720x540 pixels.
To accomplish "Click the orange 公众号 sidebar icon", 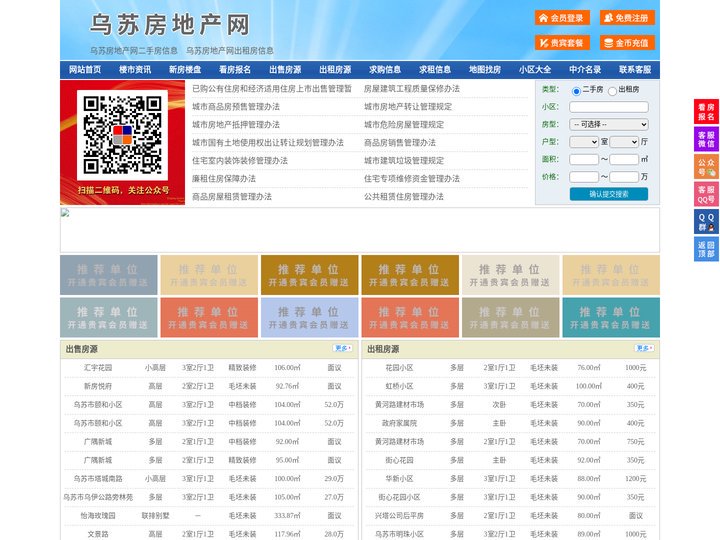I will pyautogui.click(x=706, y=167).
